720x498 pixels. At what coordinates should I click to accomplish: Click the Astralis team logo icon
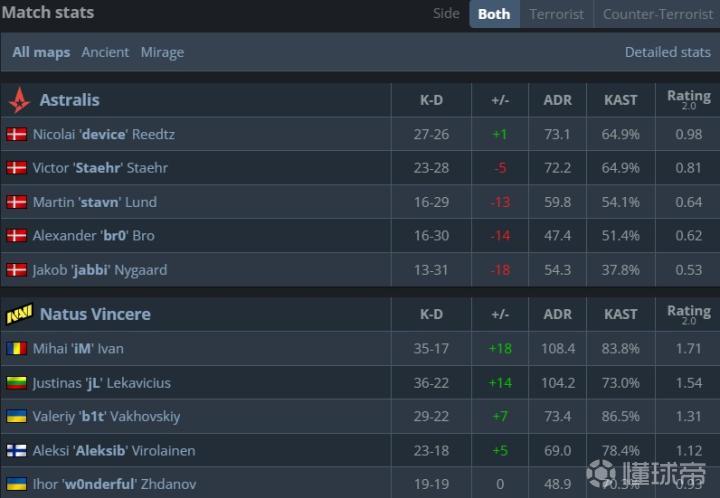(x=19, y=100)
